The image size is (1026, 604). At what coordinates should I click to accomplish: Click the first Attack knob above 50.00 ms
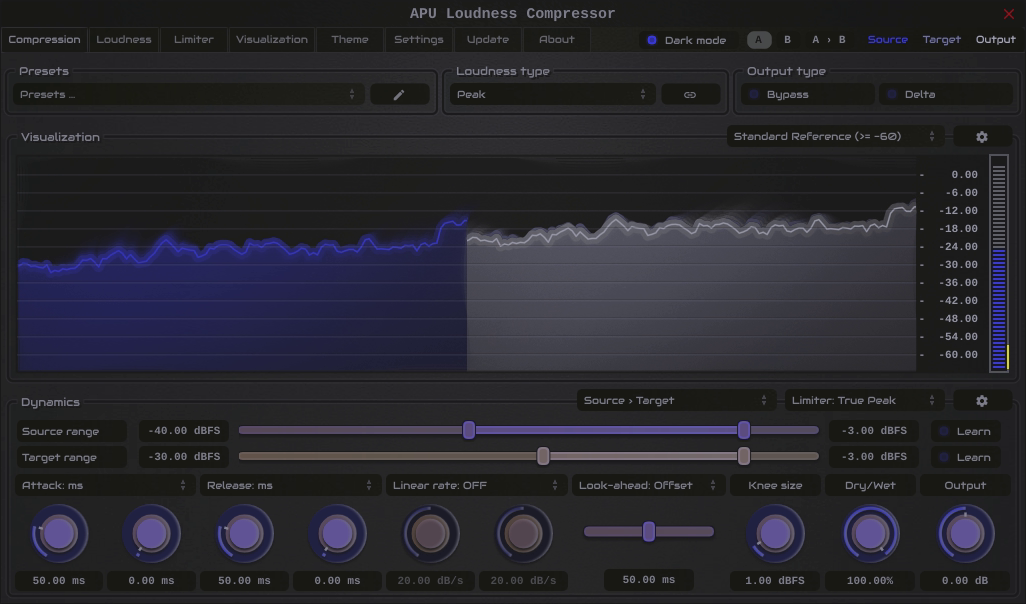point(59,534)
